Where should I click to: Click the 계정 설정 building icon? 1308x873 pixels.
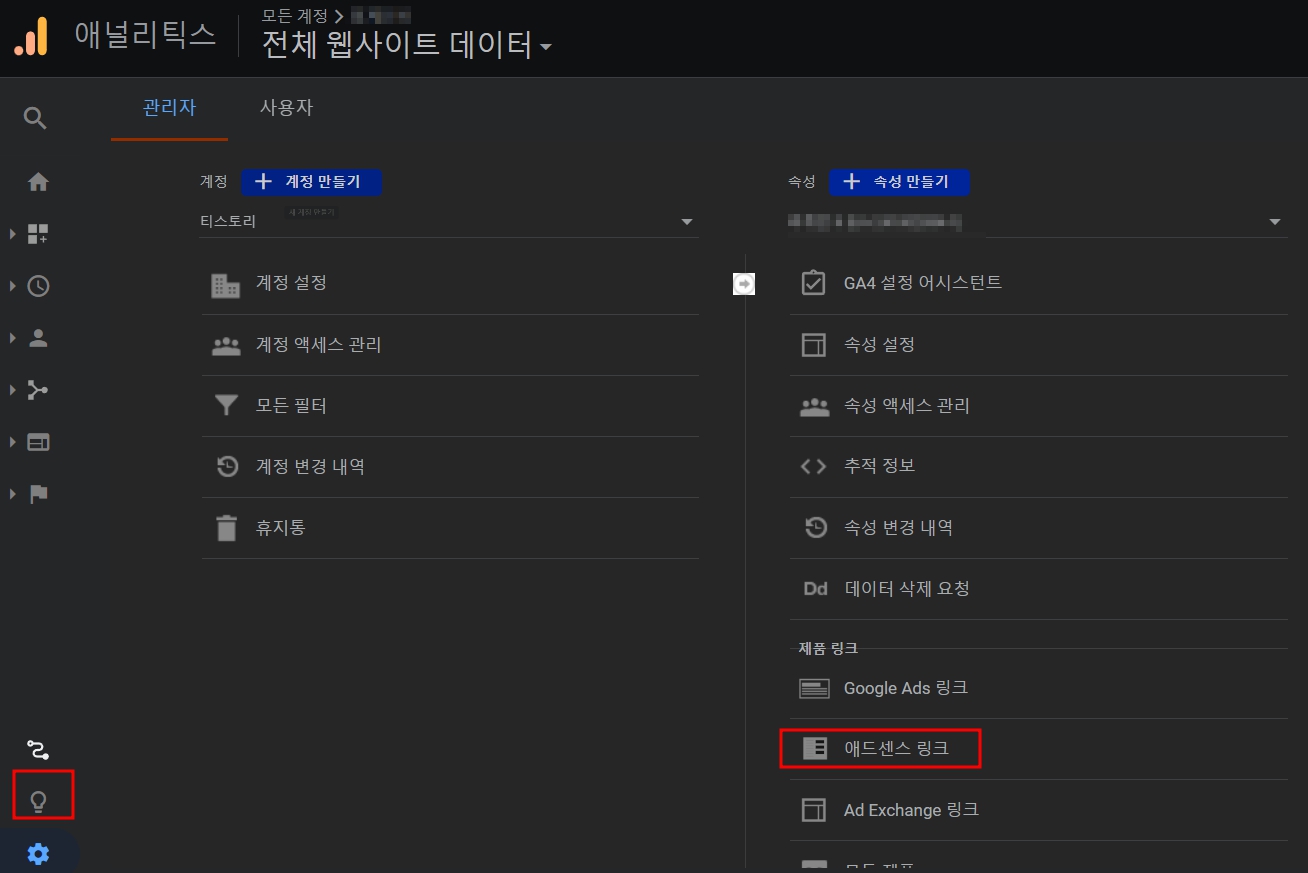pos(226,285)
